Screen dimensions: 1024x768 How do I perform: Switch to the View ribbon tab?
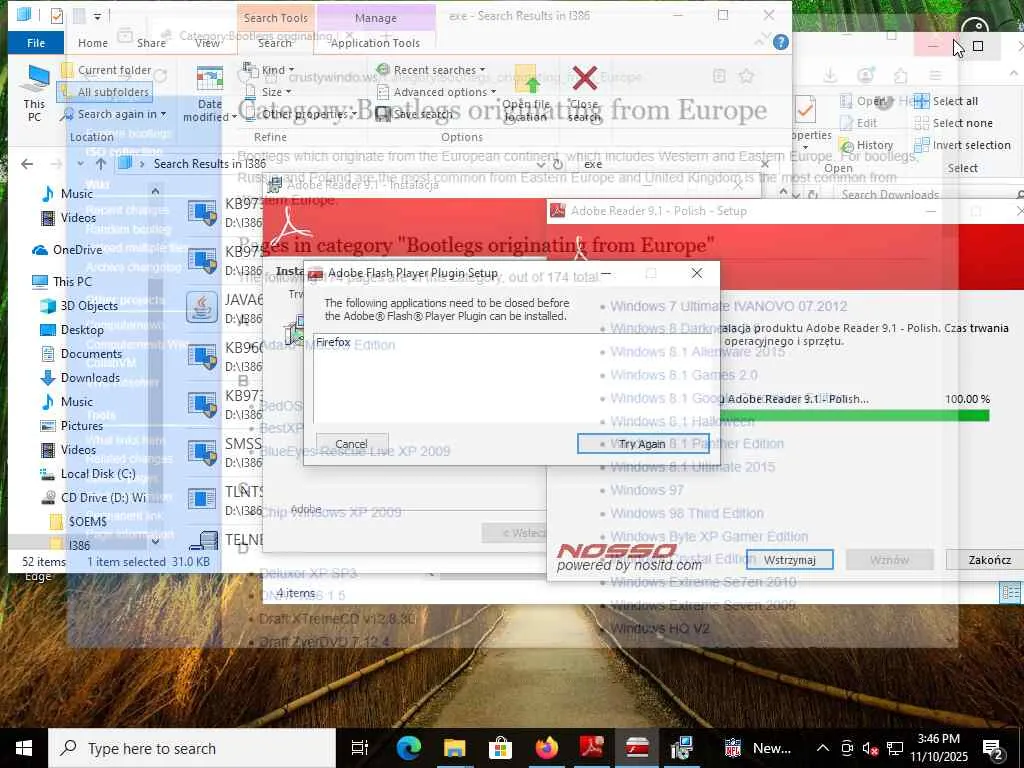click(x=208, y=43)
